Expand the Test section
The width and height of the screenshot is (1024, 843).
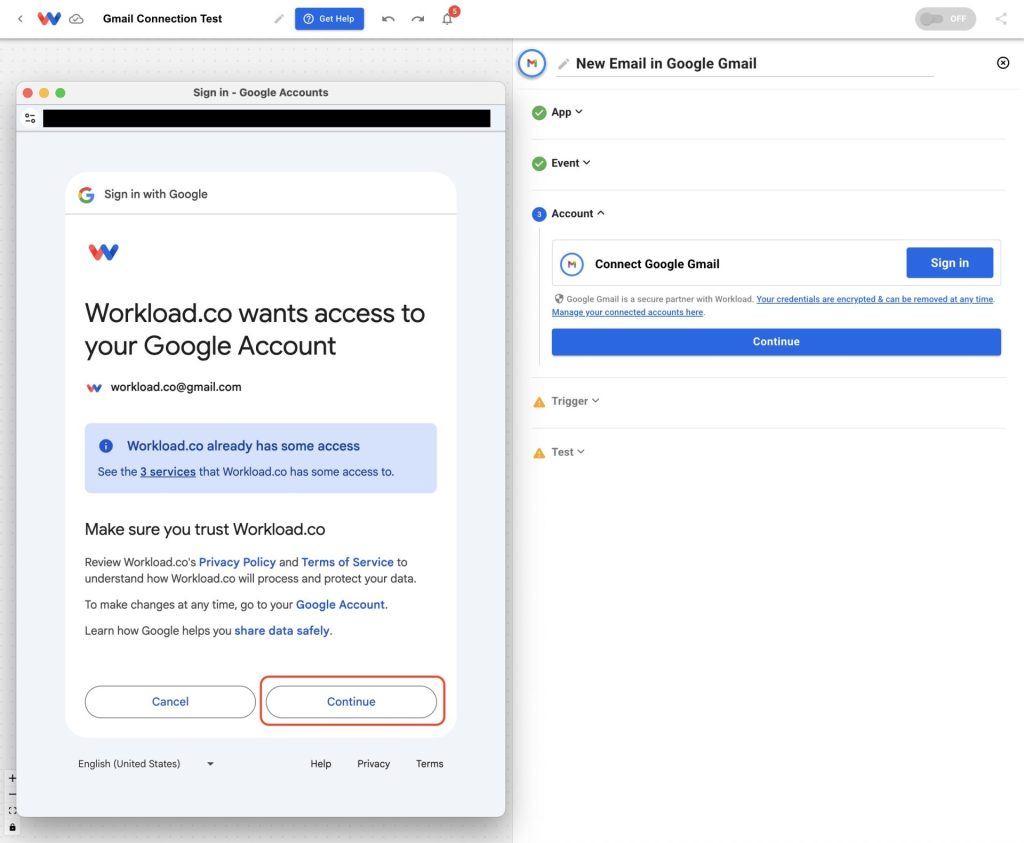tap(568, 452)
